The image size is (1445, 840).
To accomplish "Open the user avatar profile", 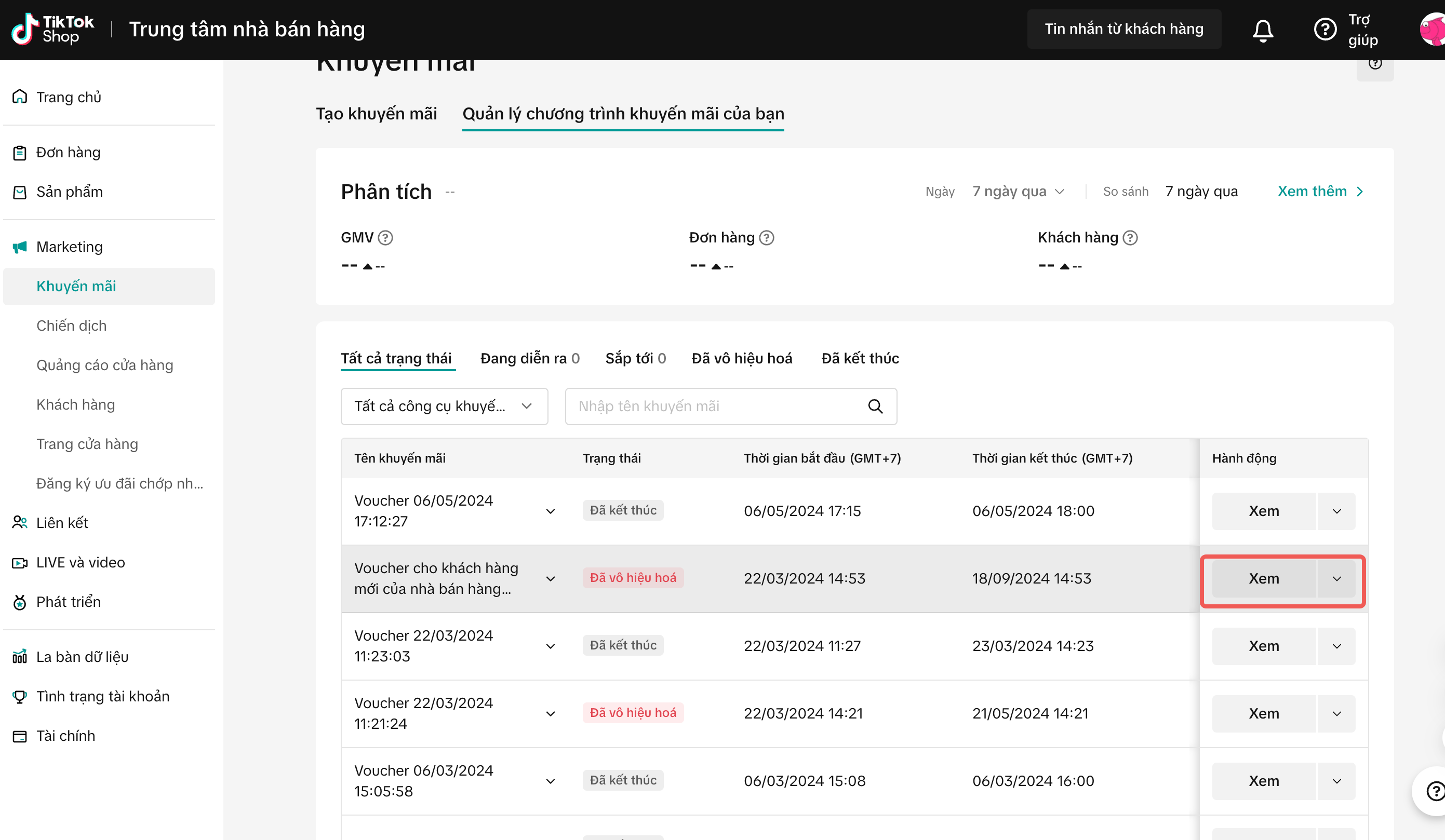I will point(1433,30).
